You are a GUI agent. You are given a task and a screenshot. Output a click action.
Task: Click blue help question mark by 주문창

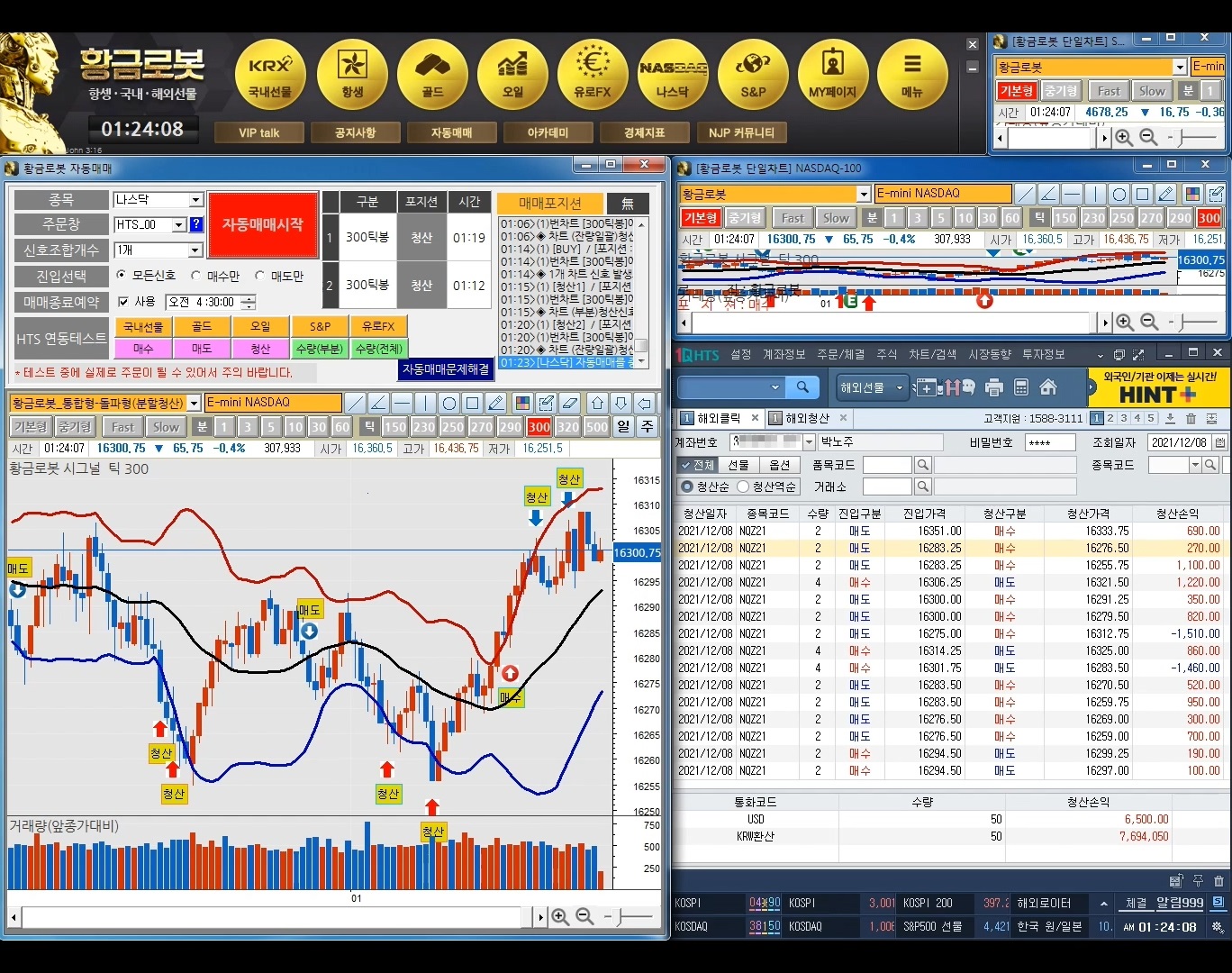(x=196, y=224)
